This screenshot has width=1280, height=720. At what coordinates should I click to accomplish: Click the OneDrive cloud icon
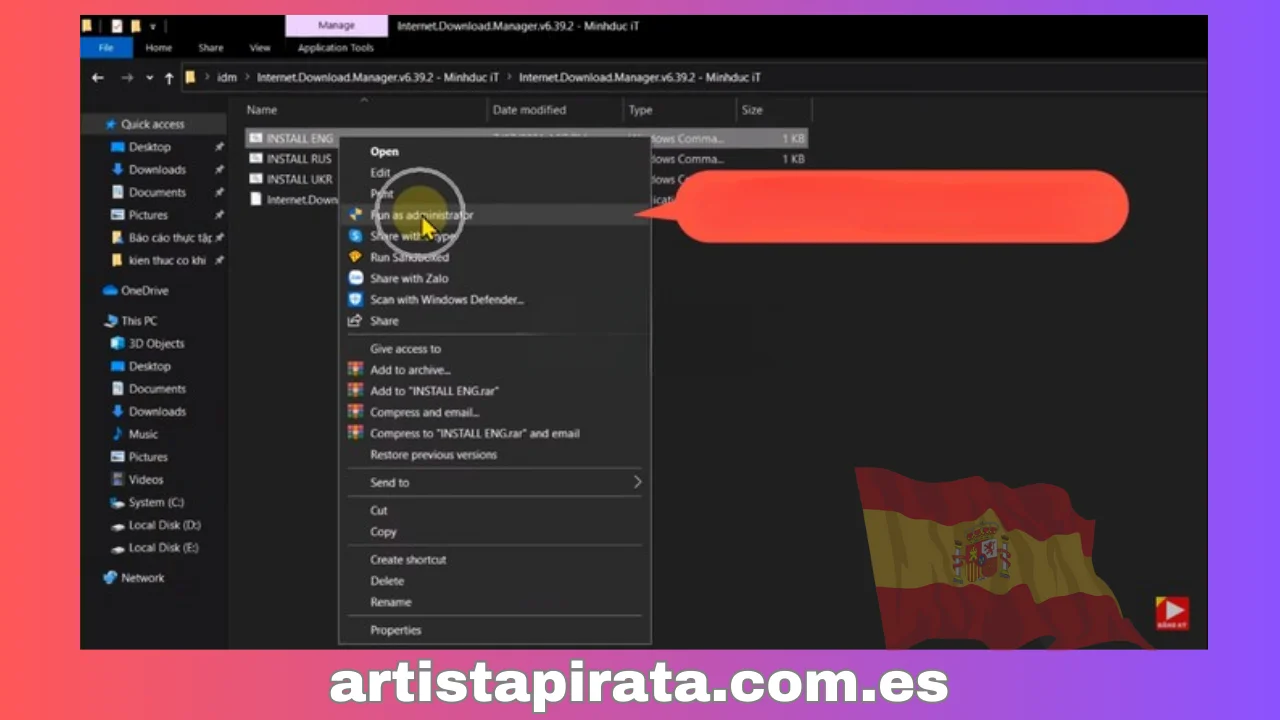click(x=110, y=291)
